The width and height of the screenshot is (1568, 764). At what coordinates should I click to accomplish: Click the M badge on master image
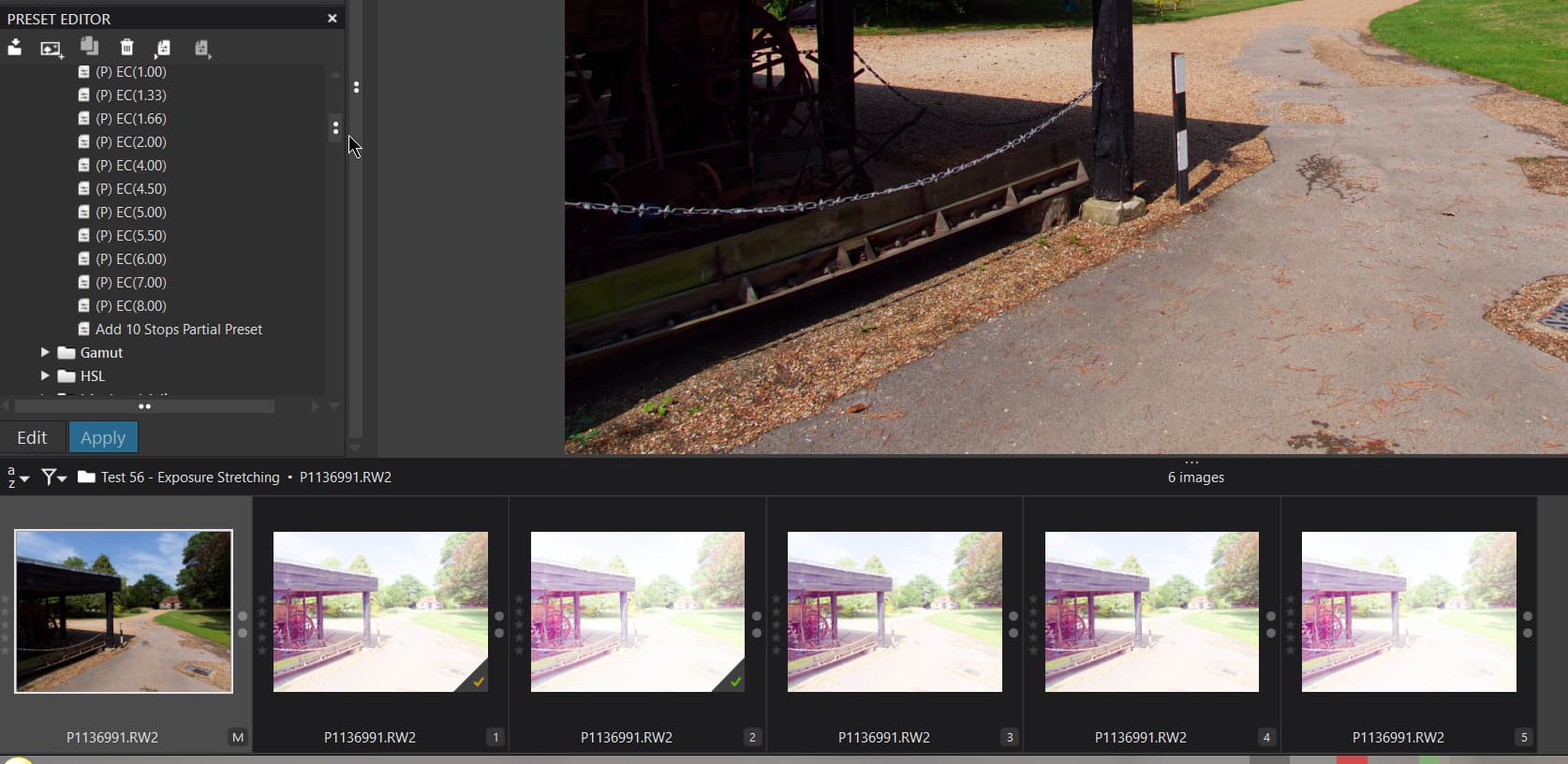click(238, 738)
